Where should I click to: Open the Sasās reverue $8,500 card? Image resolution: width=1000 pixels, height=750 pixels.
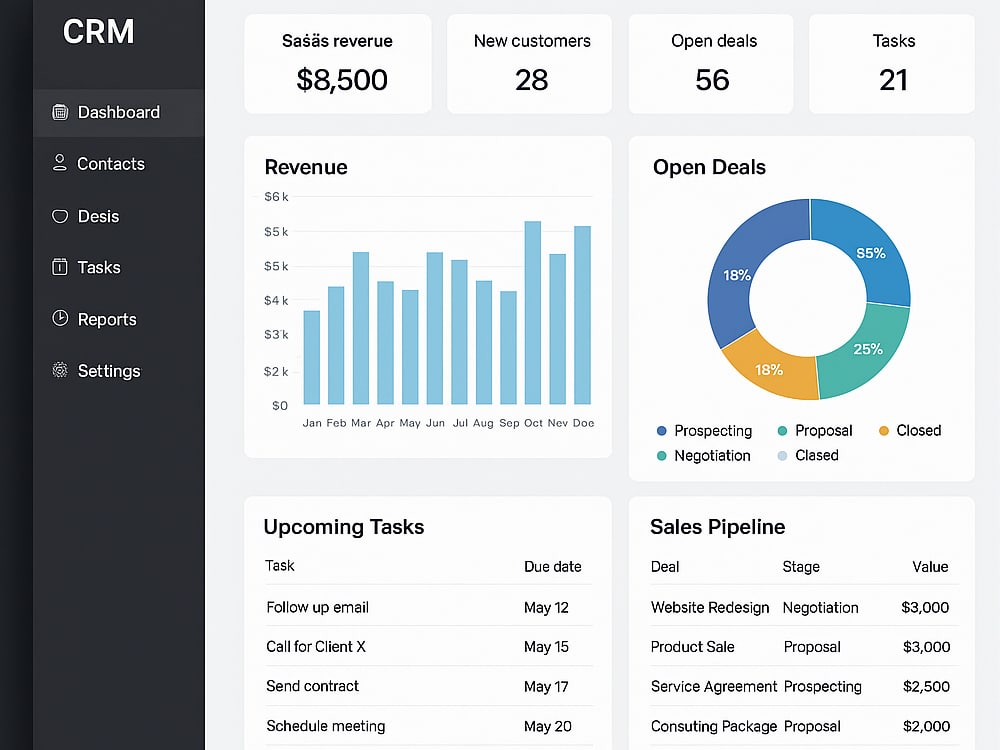[x=338, y=64]
